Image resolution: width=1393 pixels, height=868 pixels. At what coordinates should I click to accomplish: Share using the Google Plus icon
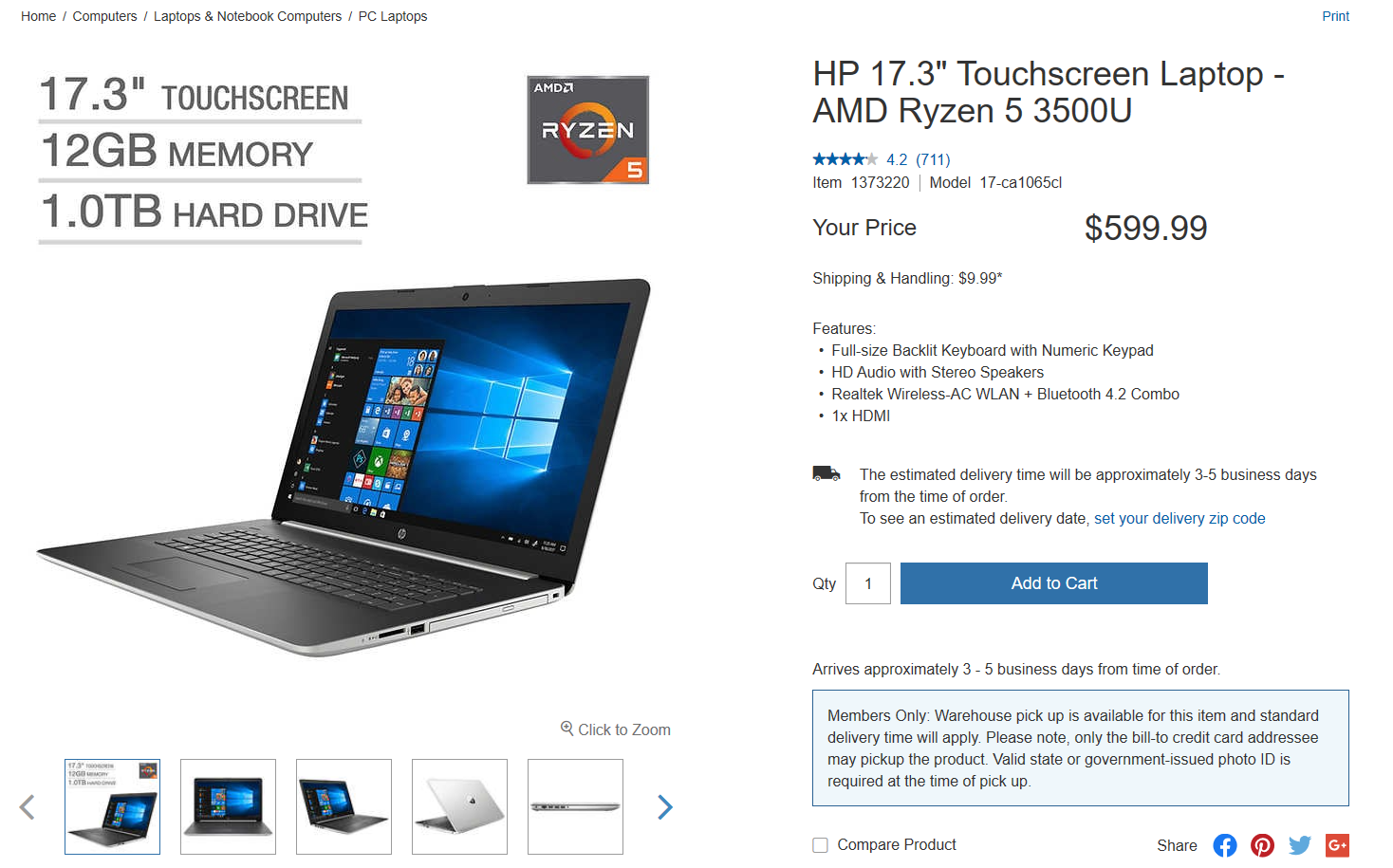click(1337, 845)
